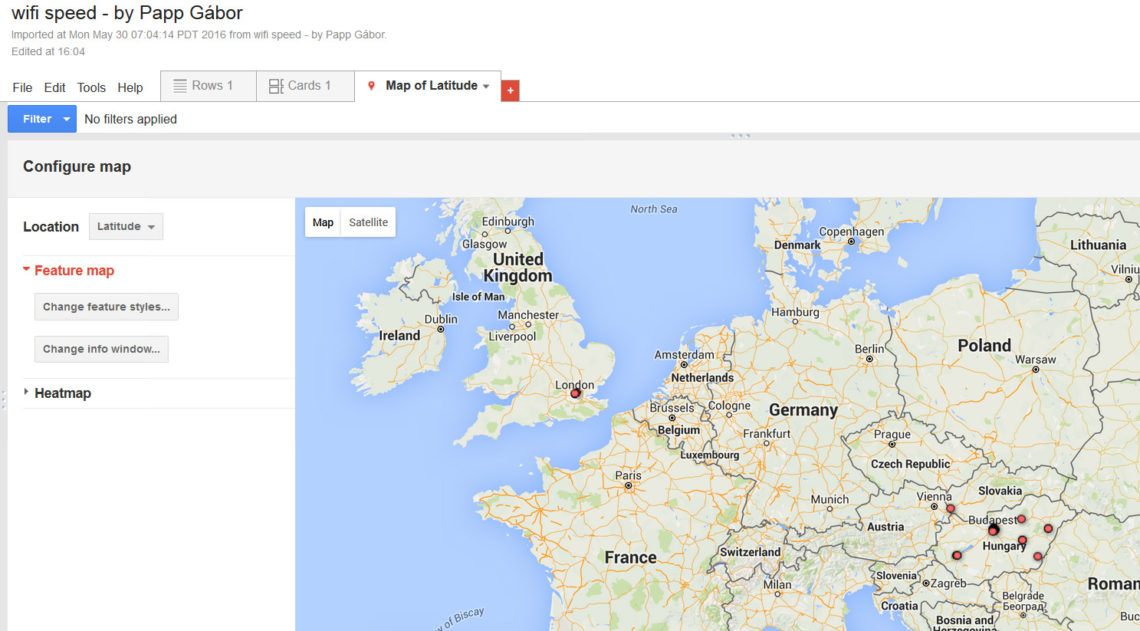Open the Filter dropdown arrow
The image size is (1140, 631).
[66, 119]
